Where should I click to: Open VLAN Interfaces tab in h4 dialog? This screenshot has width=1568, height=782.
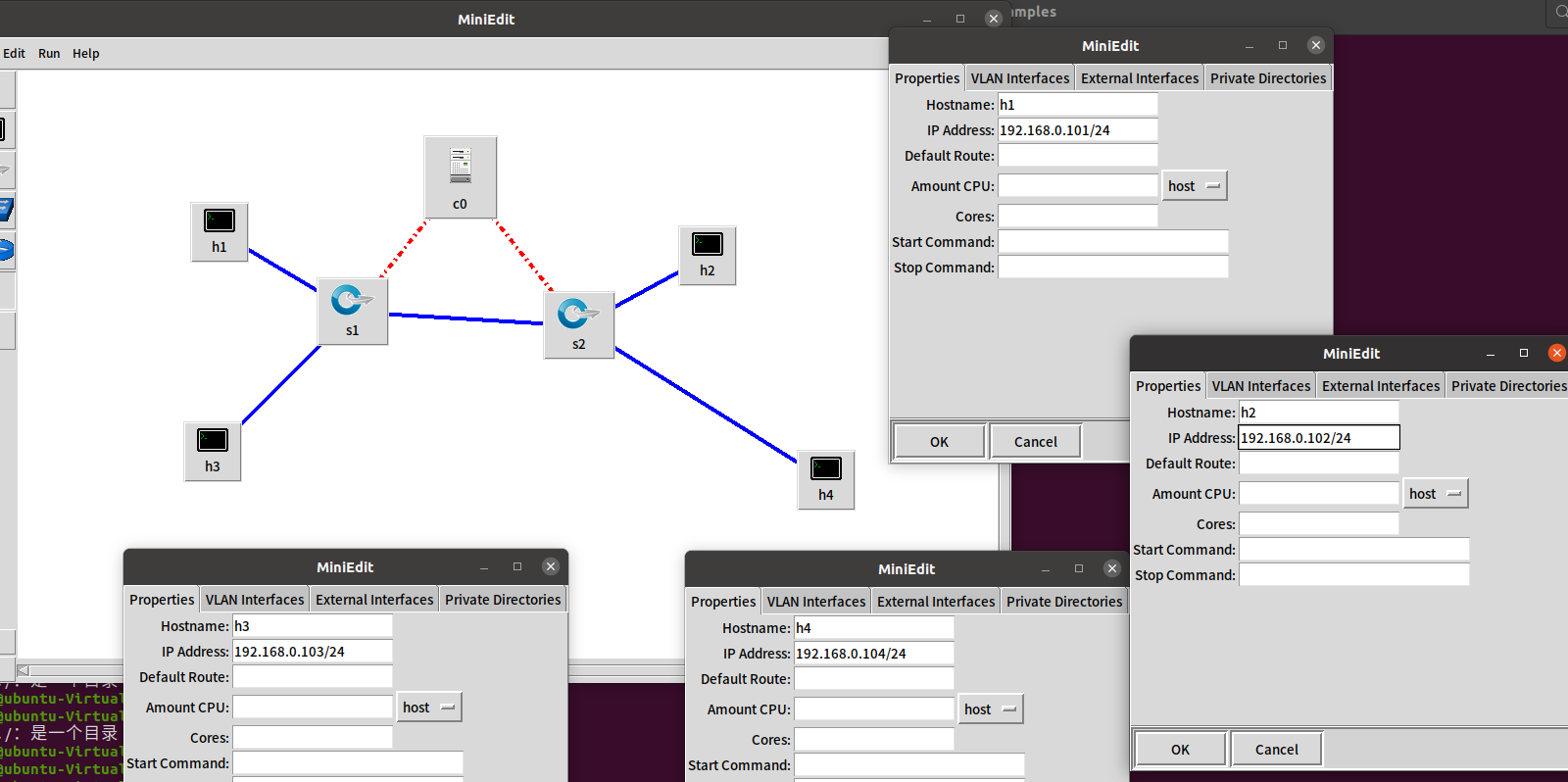tap(816, 602)
